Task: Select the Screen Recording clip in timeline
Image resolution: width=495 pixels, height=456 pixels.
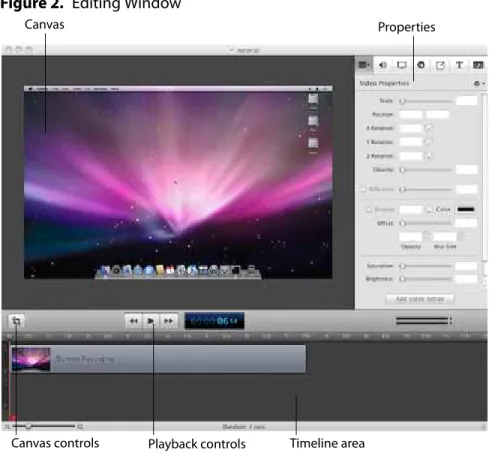Action: point(158,359)
